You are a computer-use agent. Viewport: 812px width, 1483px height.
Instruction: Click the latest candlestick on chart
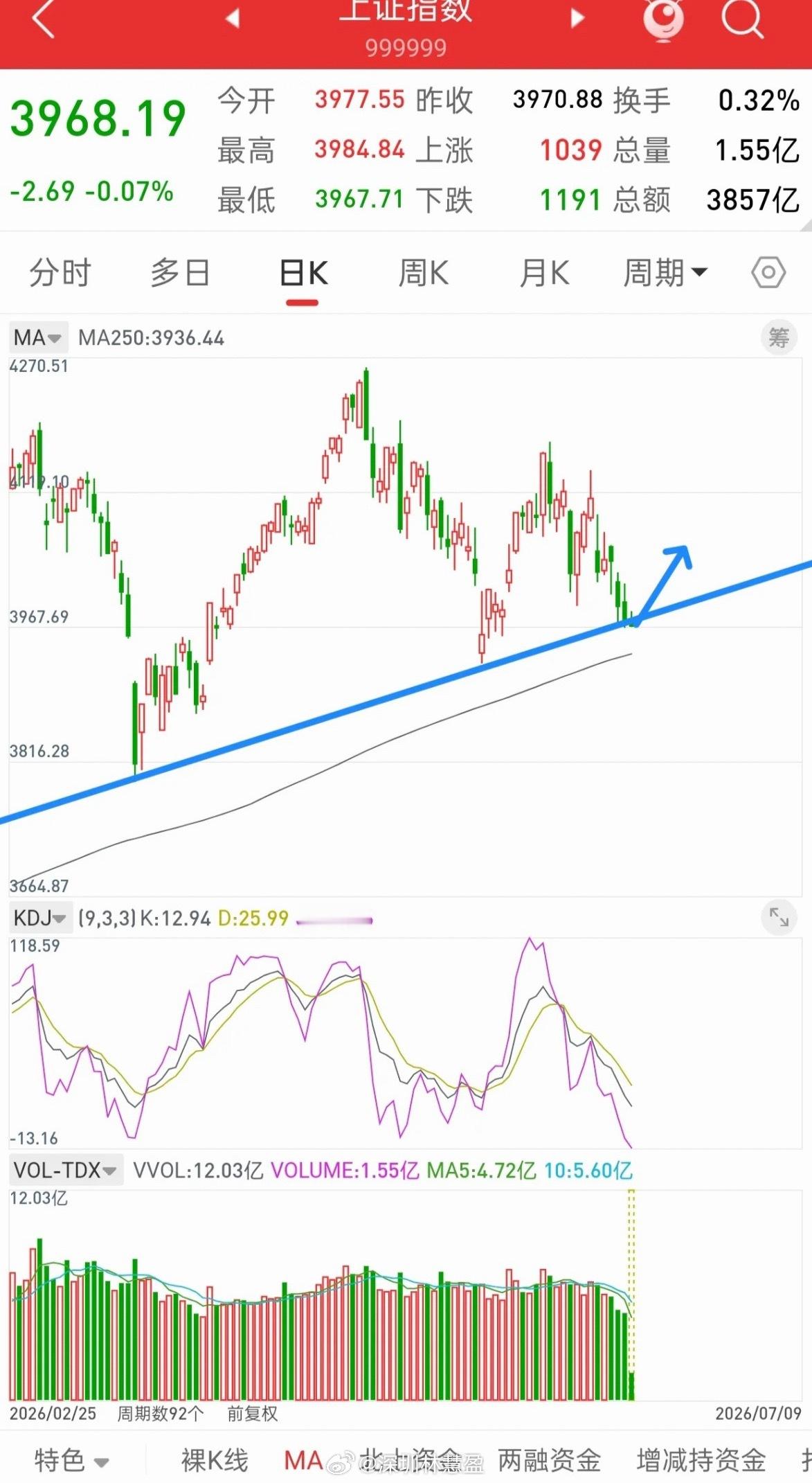(631, 619)
